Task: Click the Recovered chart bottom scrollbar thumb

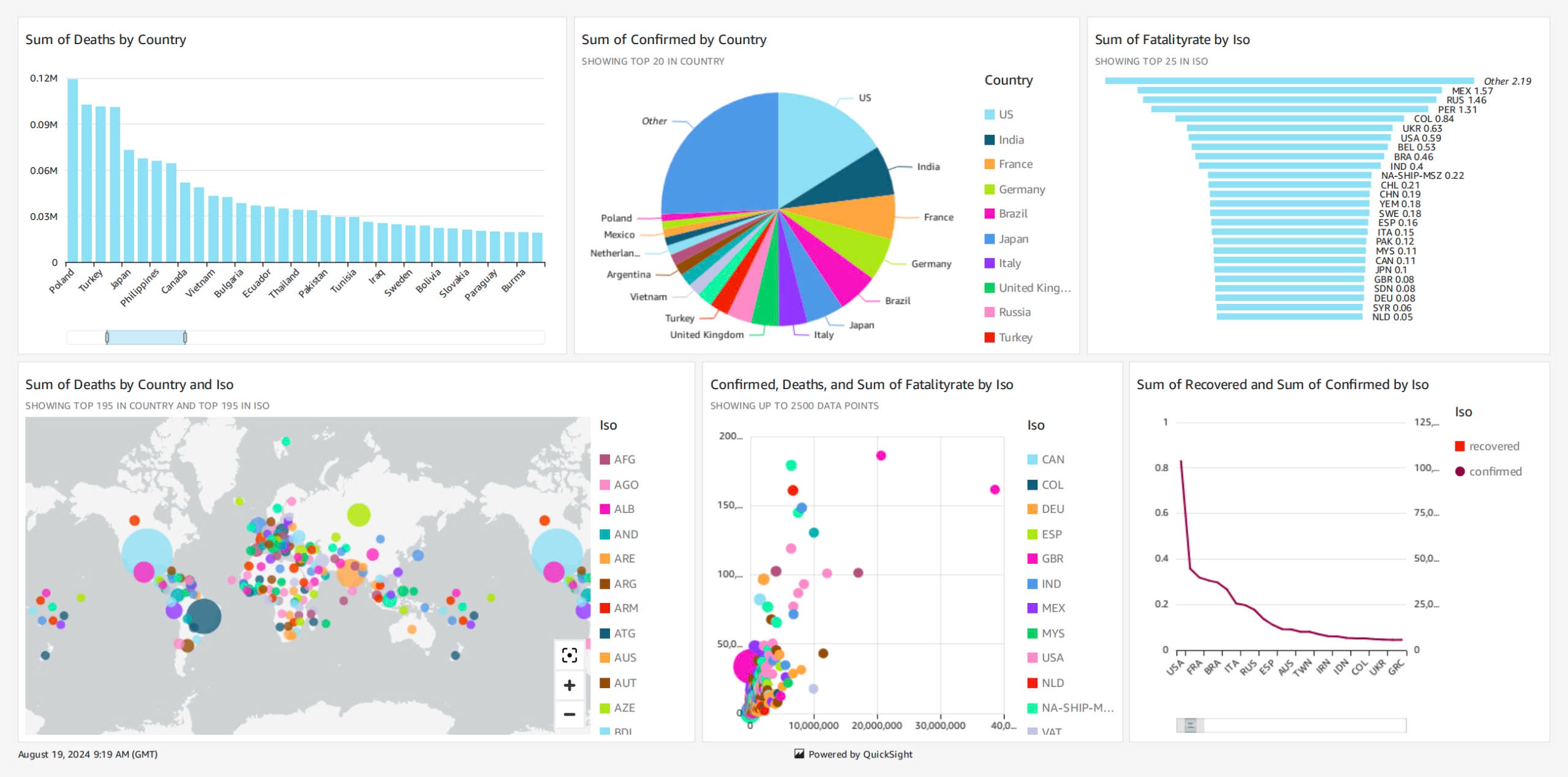Action: [x=1190, y=726]
